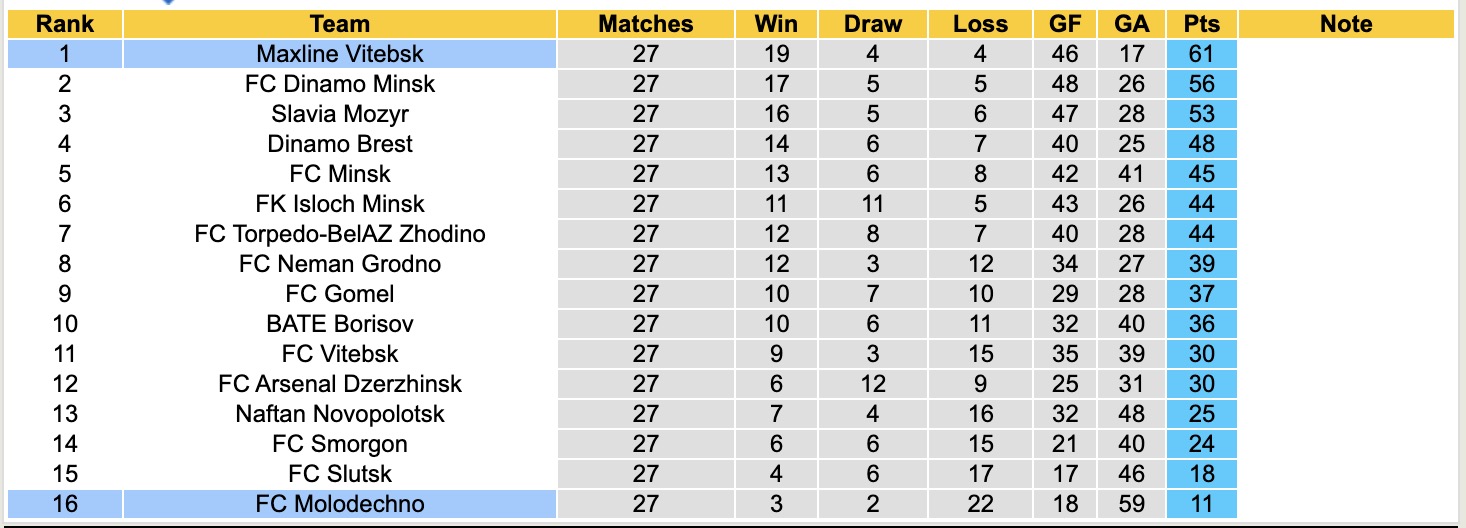This screenshot has width=1466, height=528.
Task: Sort by the Matches column header
Action: pos(645,24)
